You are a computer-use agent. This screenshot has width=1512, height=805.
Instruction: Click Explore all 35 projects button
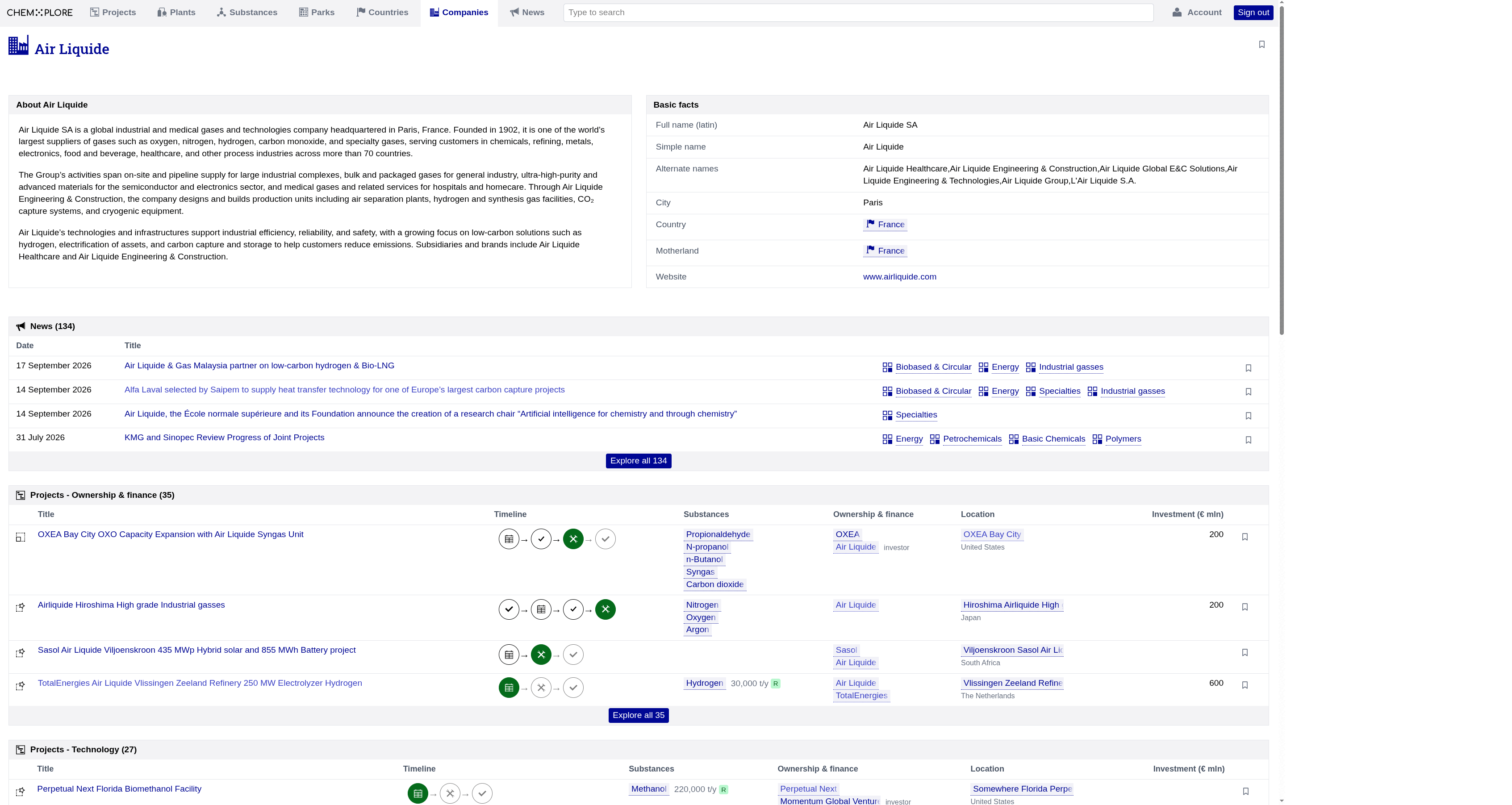[x=638, y=715]
